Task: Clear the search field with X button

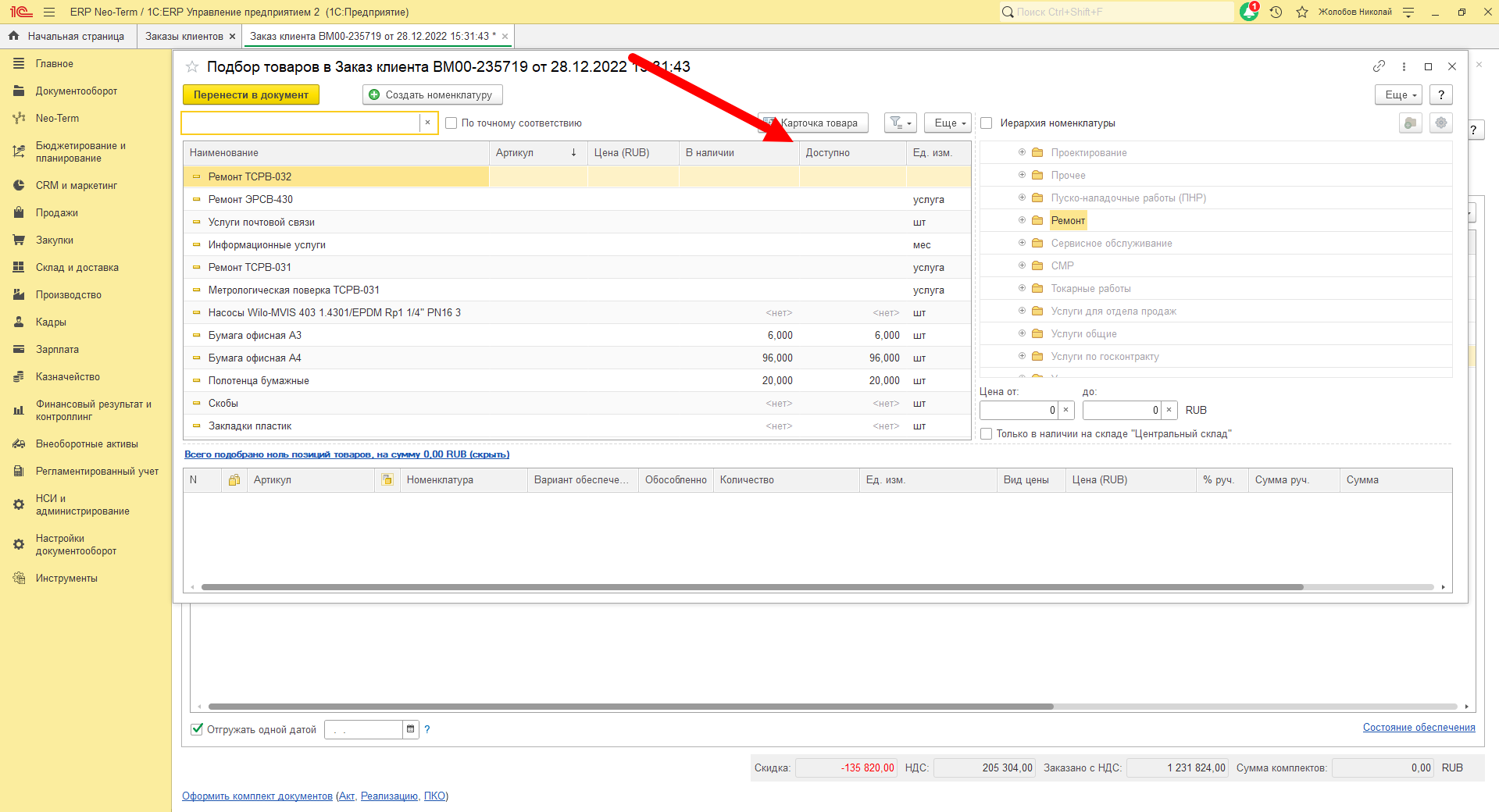Action: tap(427, 123)
